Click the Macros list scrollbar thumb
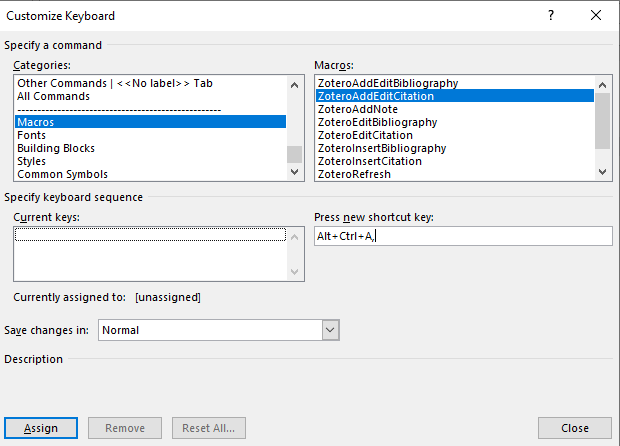 [x=602, y=121]
